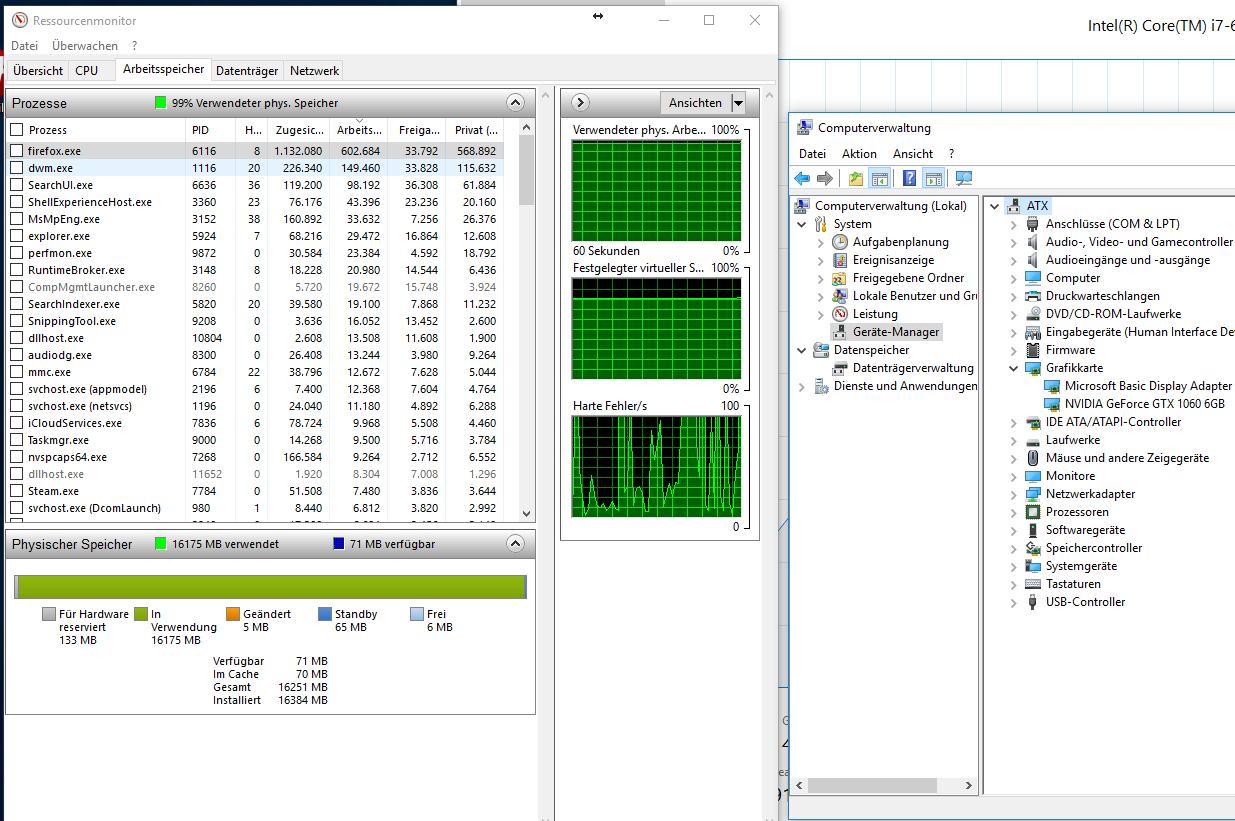Select the Systemgeräte icon

(1033, 566)
